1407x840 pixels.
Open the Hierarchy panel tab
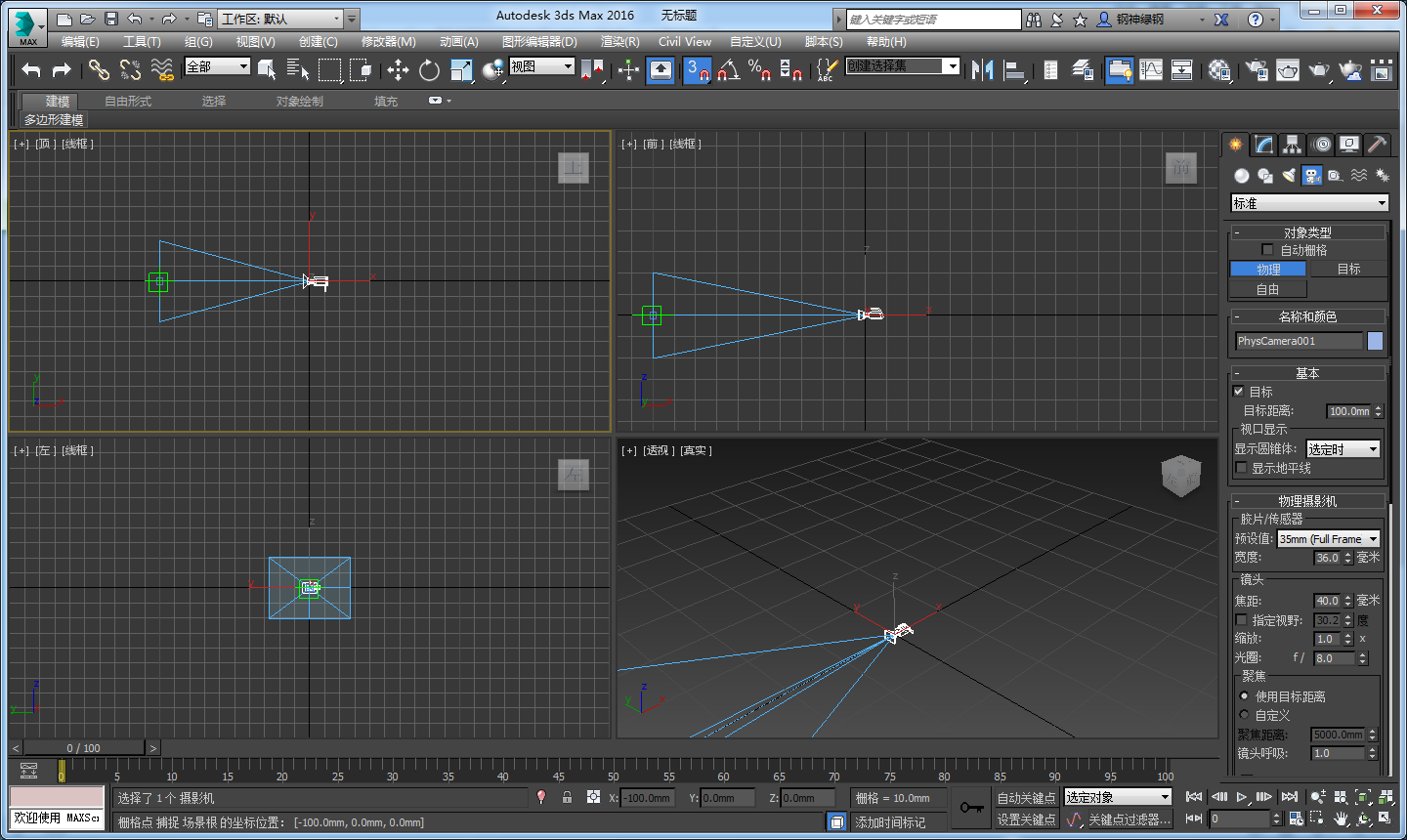[x=1293, y=145]
